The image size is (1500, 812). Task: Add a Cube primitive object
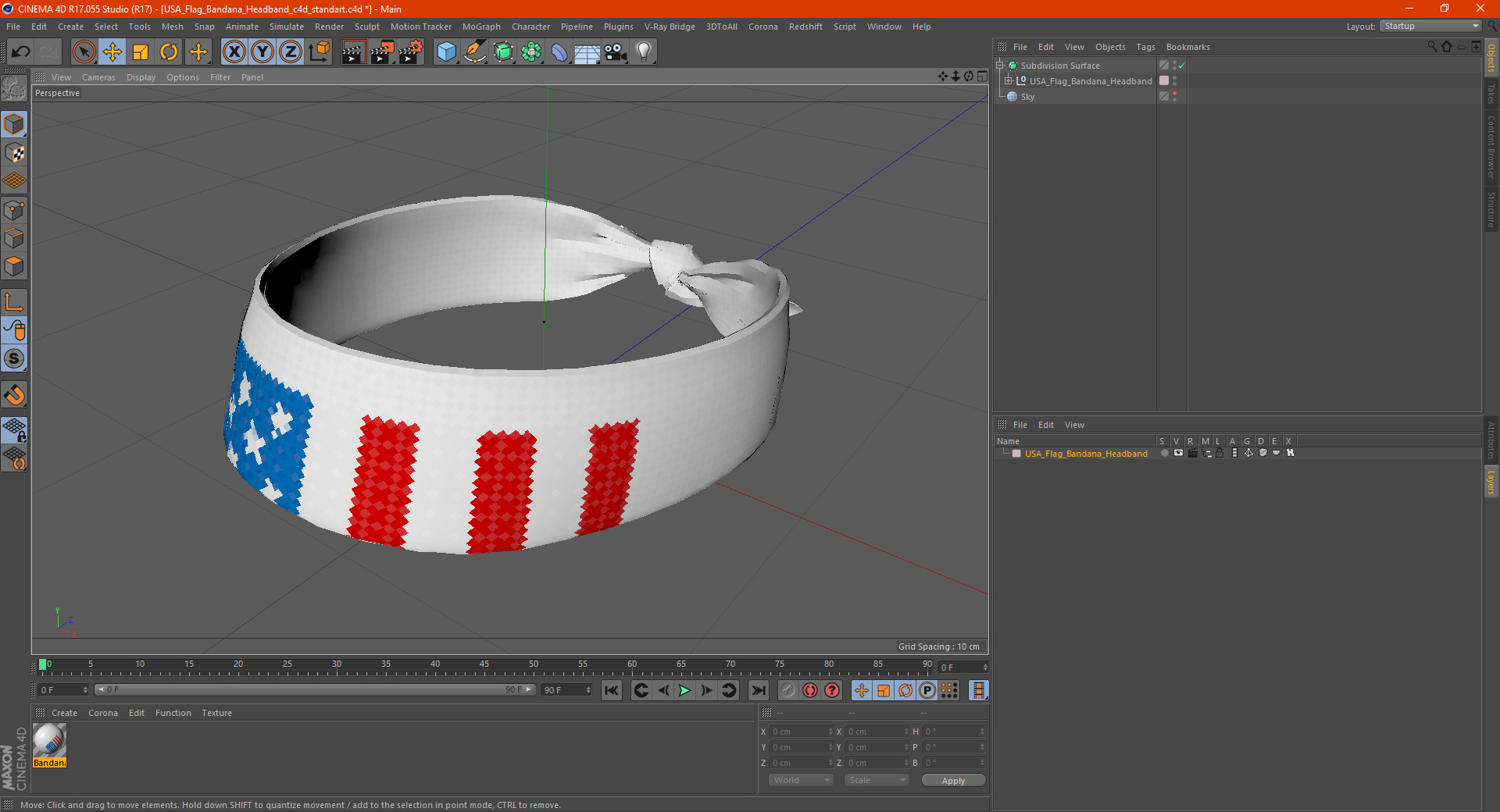click(446, 52)
